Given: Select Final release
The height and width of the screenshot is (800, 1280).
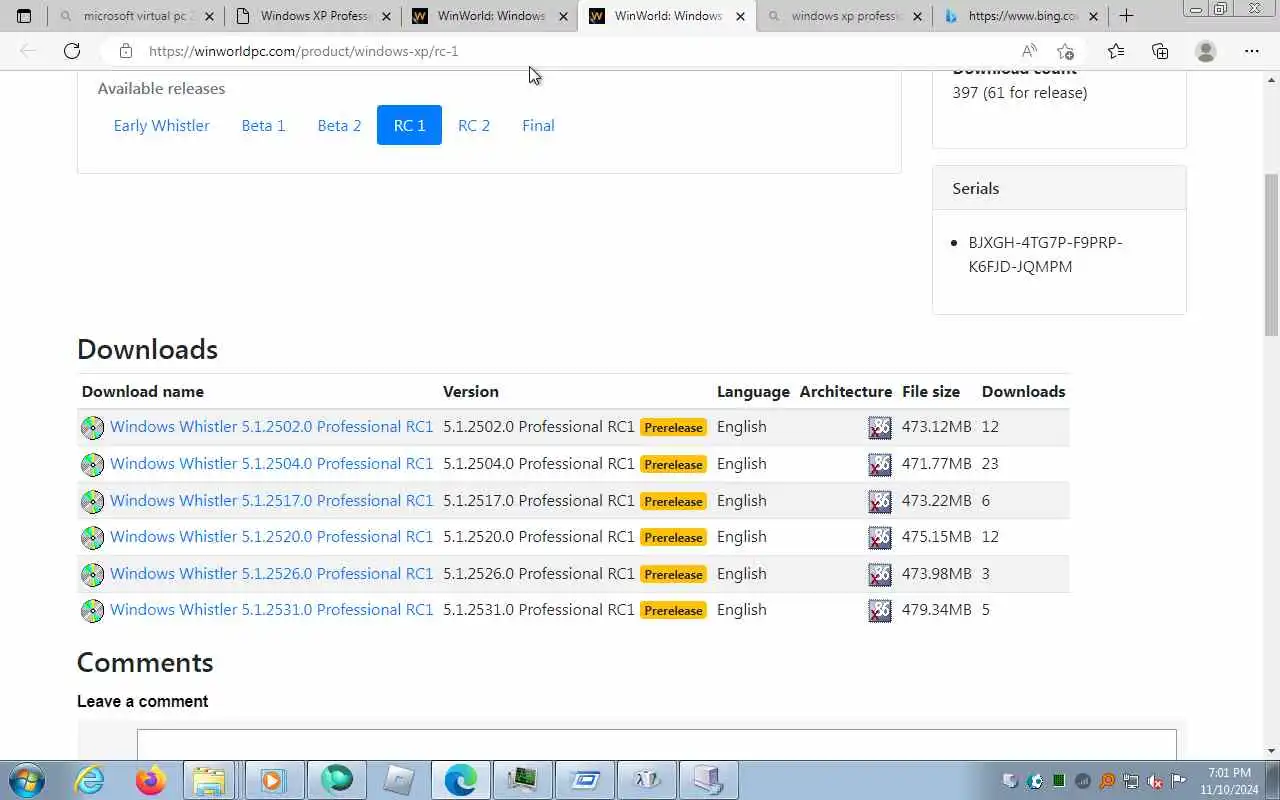Looking at the screenshot, I should (538, 125).
